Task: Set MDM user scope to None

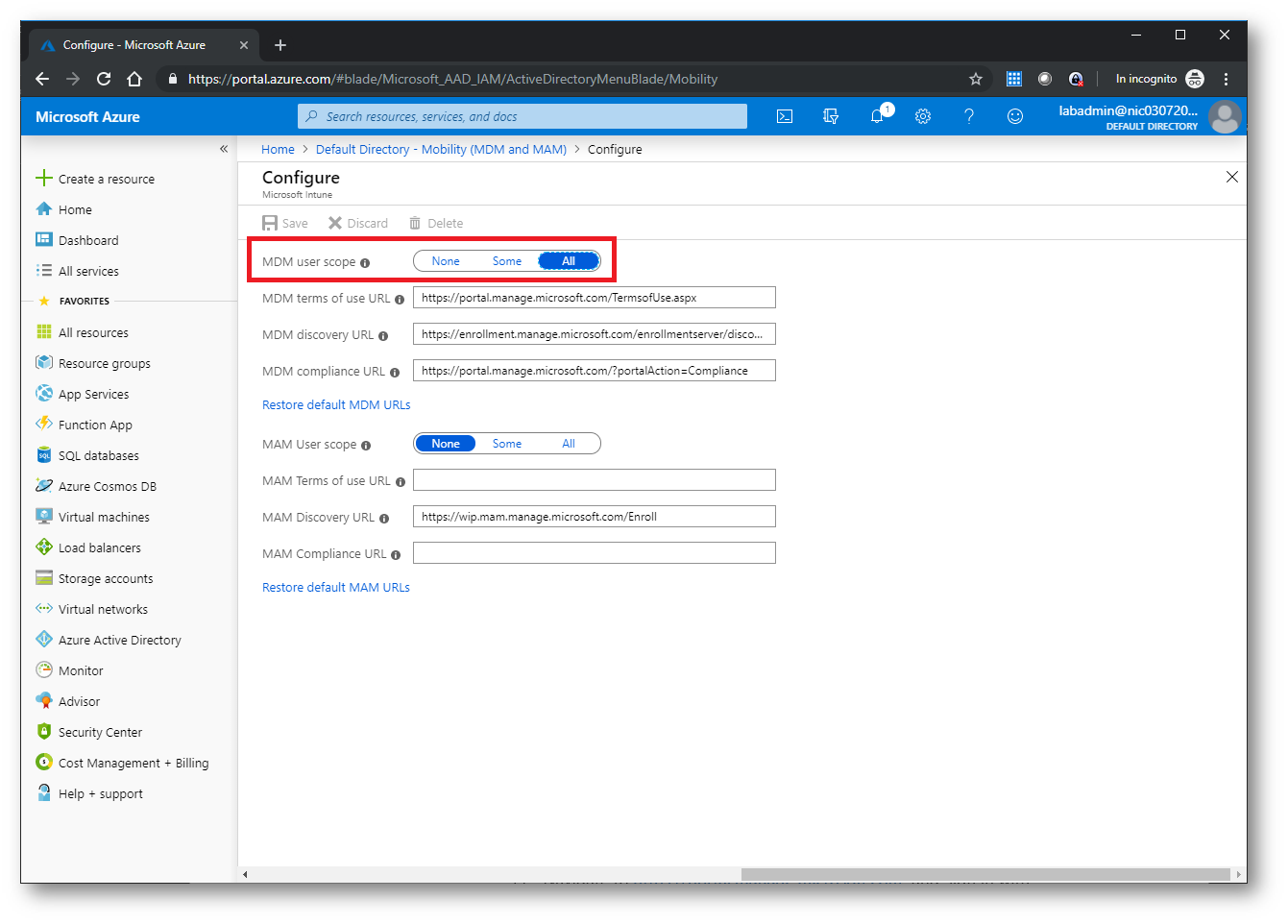Action: coord(446,261)
